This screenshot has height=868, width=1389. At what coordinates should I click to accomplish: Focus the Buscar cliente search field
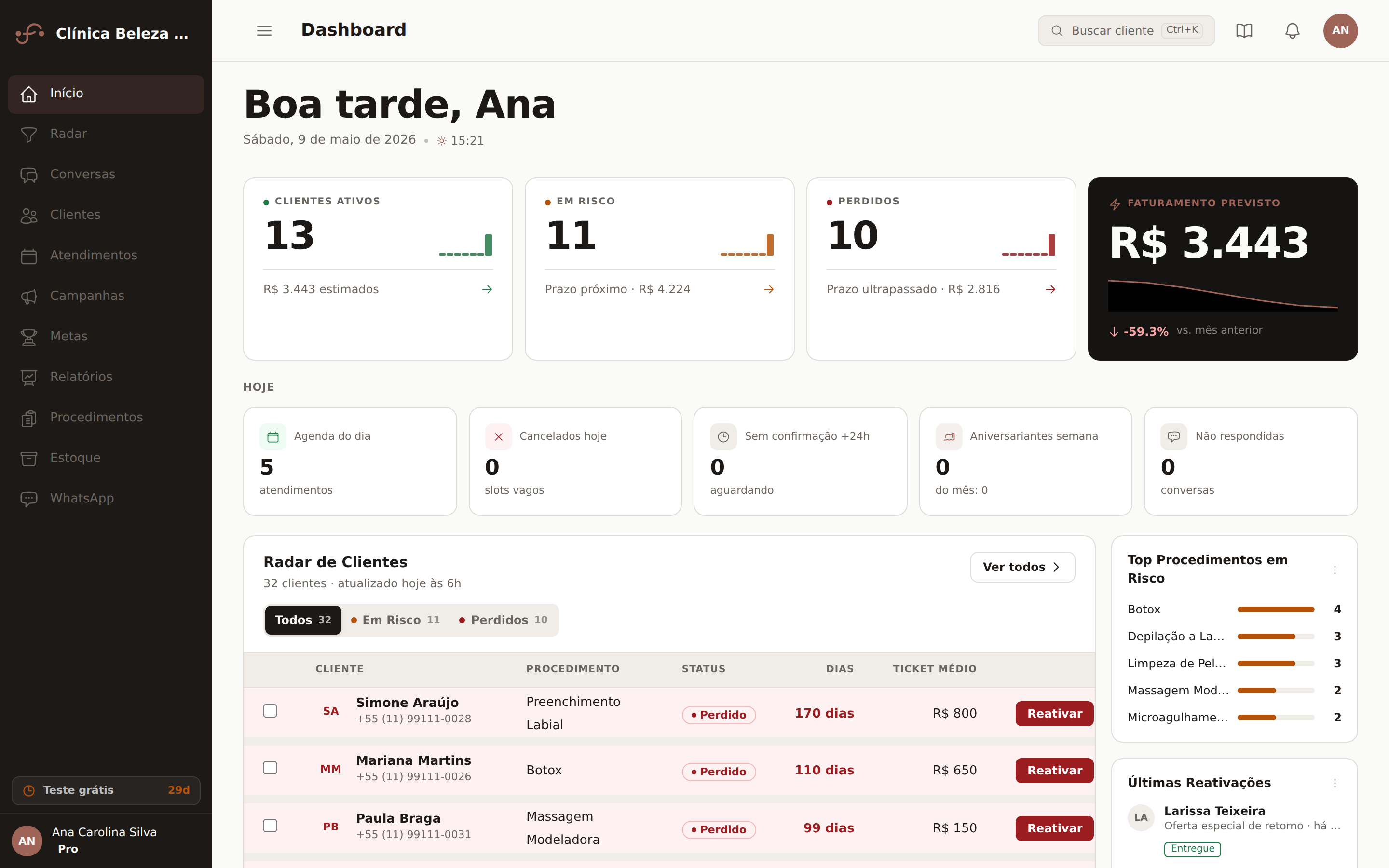(x=1126, y=30)
